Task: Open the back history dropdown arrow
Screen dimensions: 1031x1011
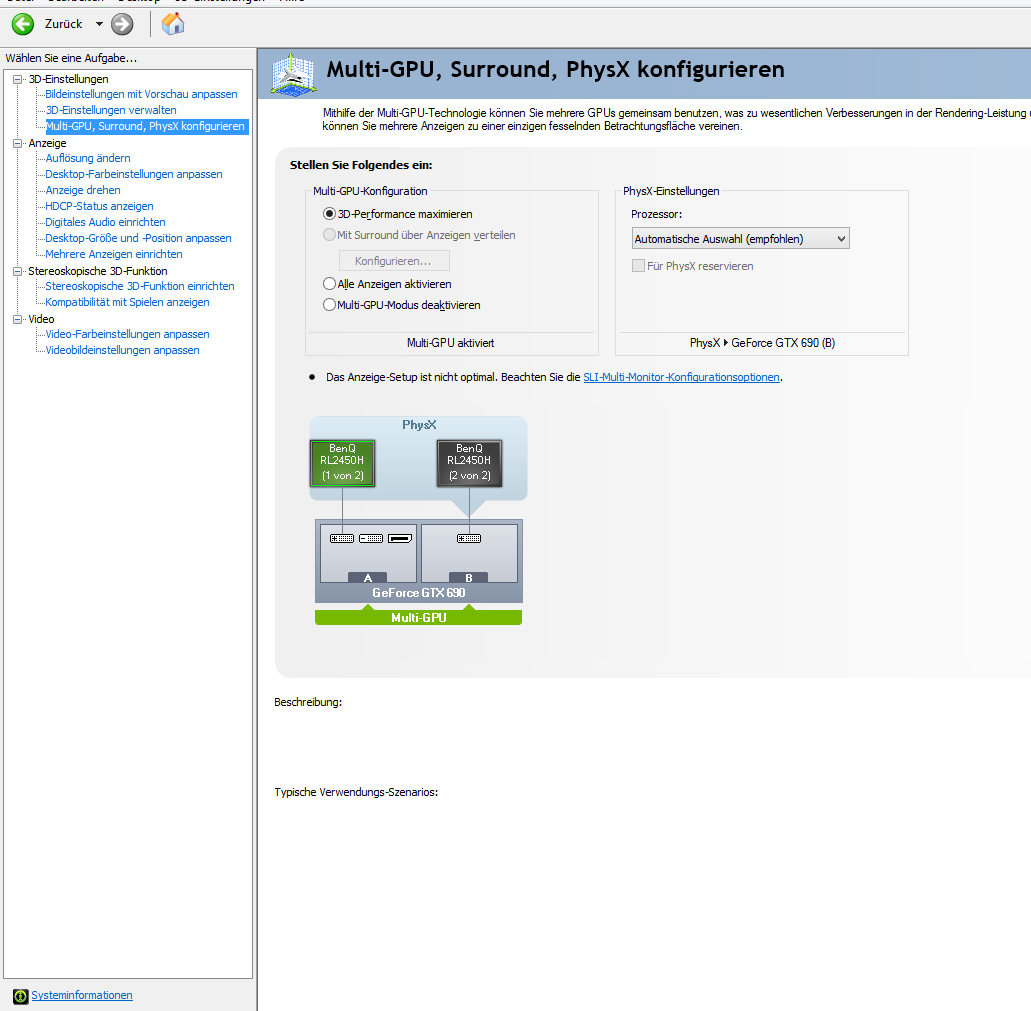Action: (x=99, y=24)
